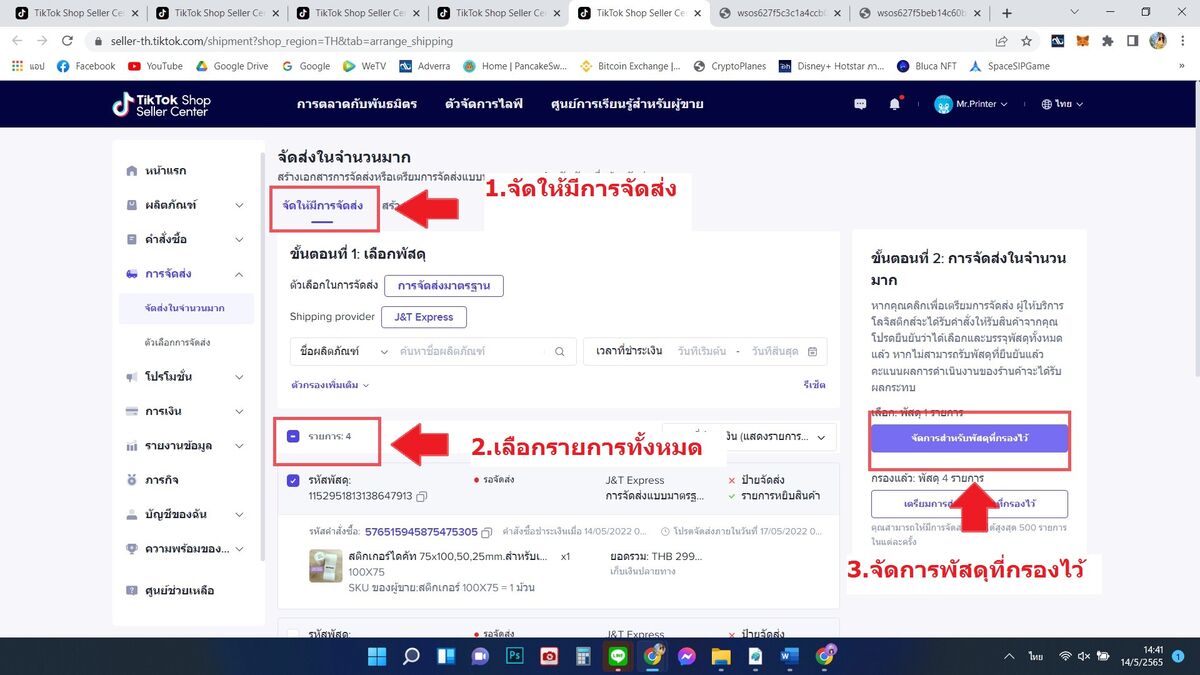Uncheck the checkbox for package 1152951813138647913
Screen dimensions: 1200x675
coord(293,480)
